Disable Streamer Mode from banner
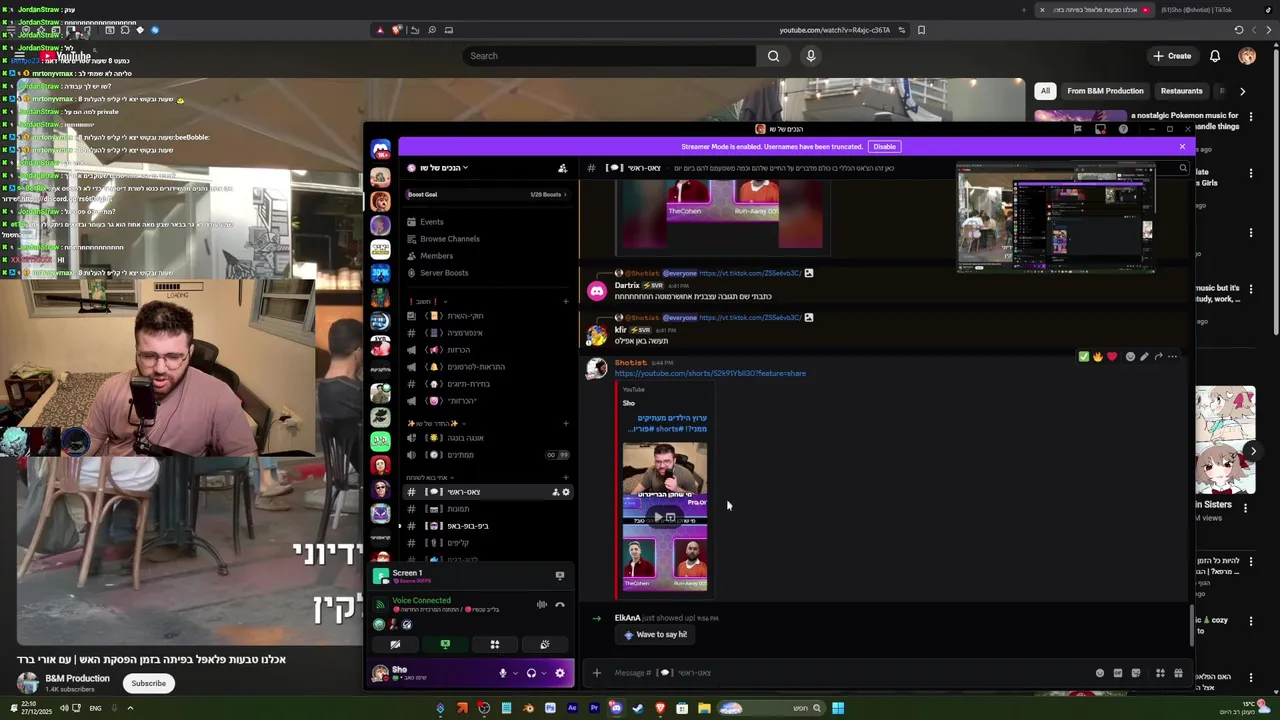1280x720 pixels. coord(884,147)
